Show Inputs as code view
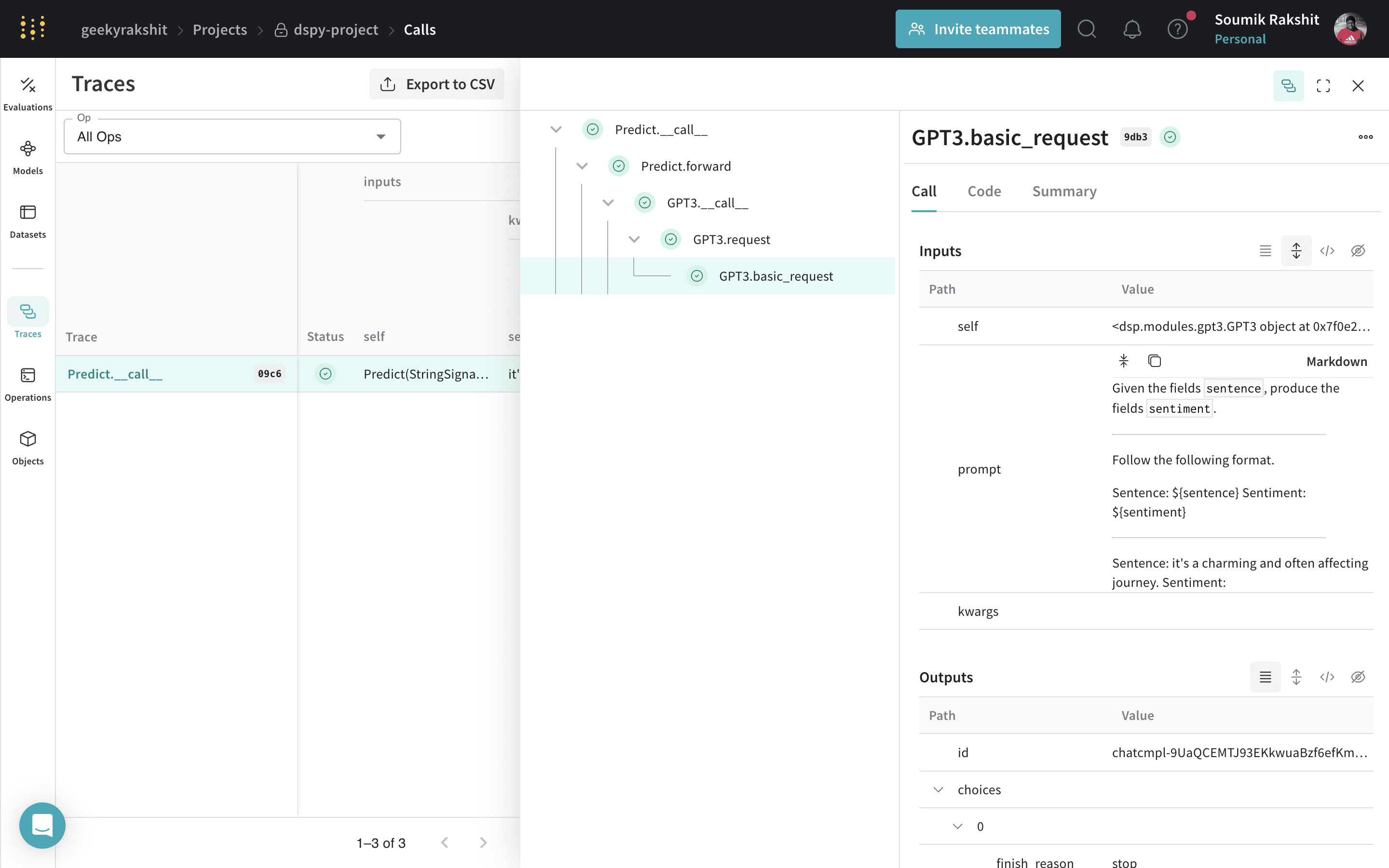This screenshot has width=1389, height=868. [x=1327, y=251]
